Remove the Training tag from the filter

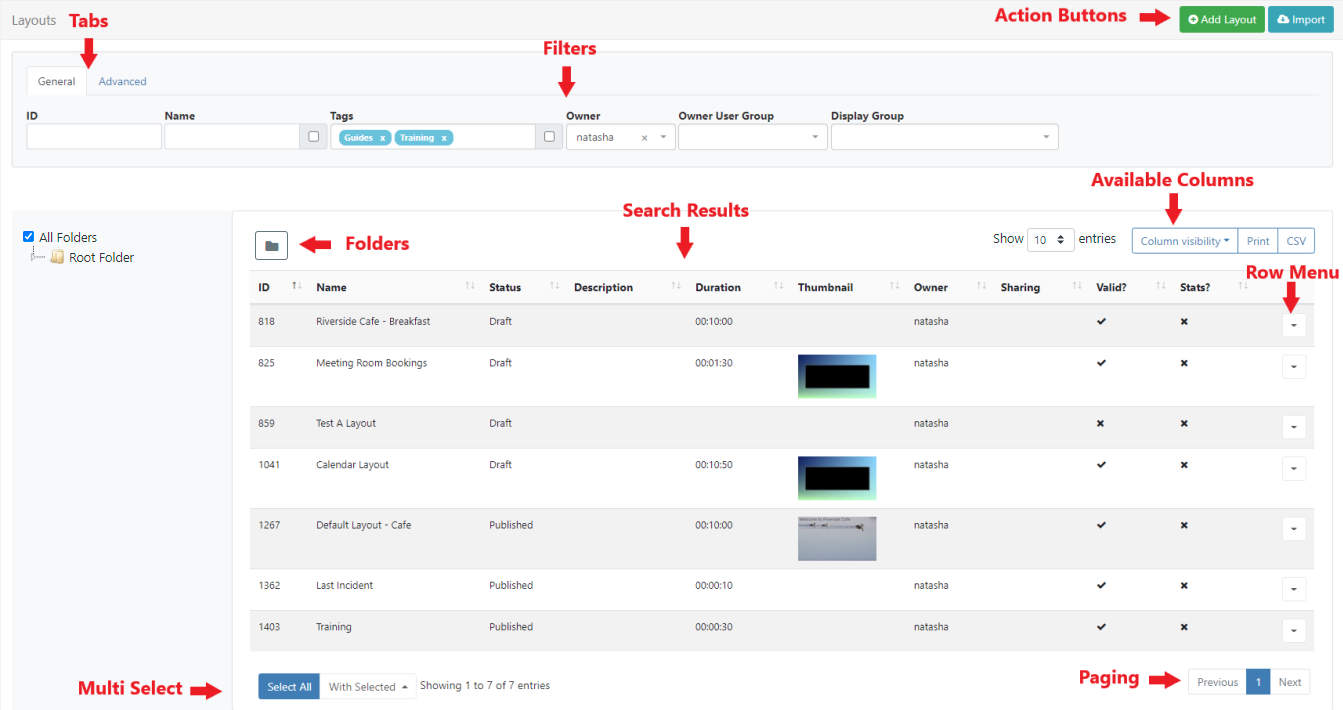point(444,138)
